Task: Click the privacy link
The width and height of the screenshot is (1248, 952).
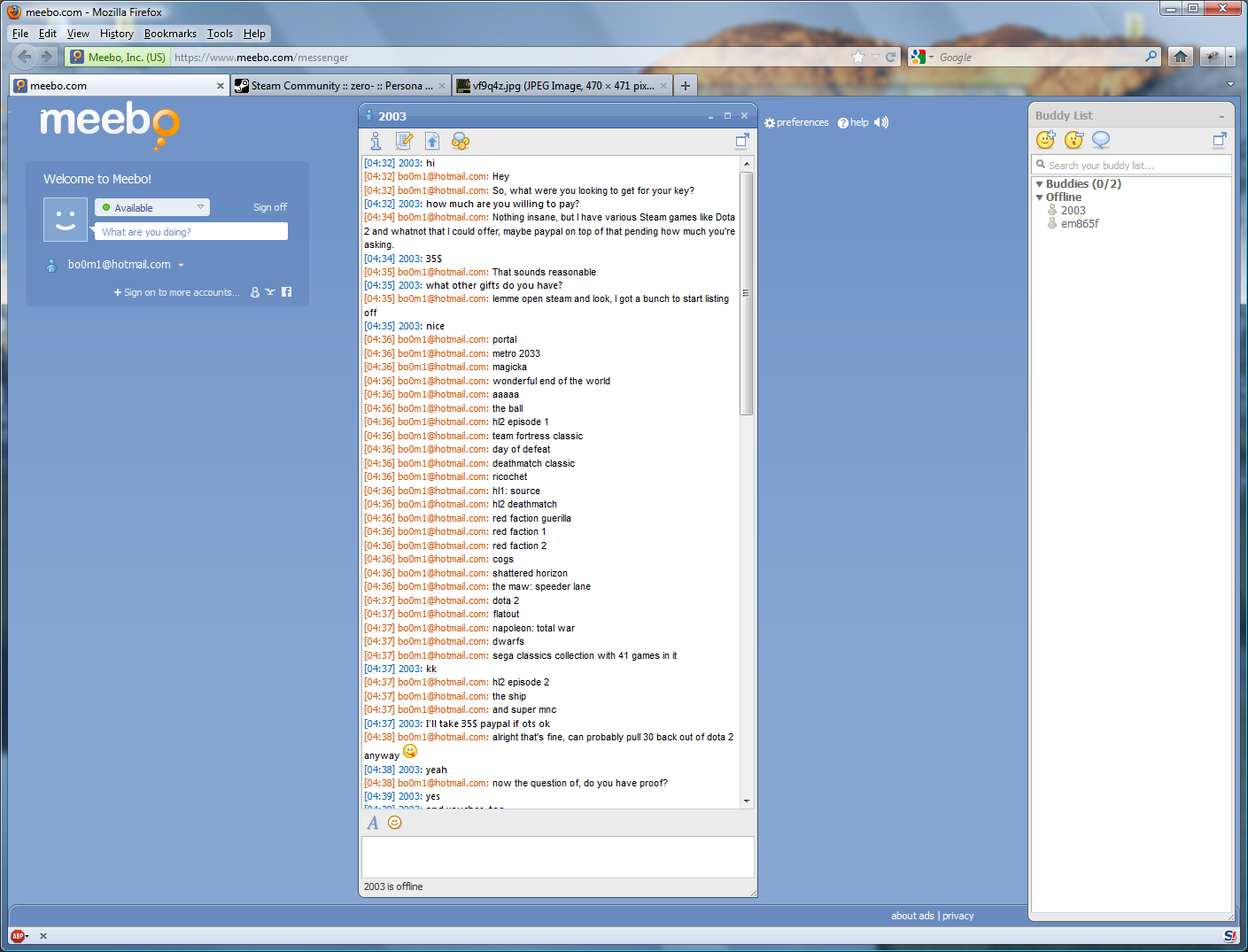Action: tap(958, 916)
